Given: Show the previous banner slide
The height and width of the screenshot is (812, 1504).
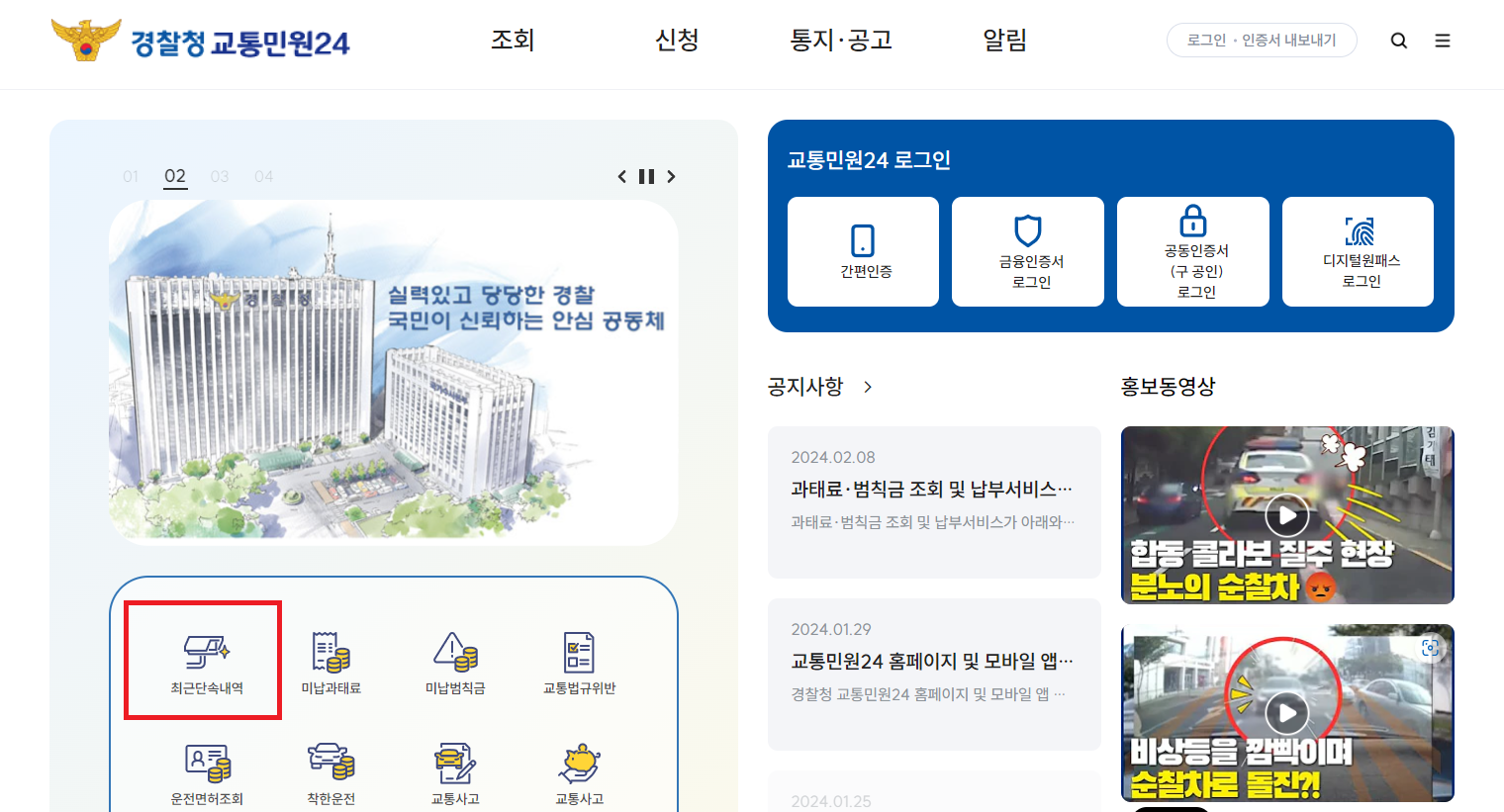Looking at the screenshot, I should click(x=621, y=176).
